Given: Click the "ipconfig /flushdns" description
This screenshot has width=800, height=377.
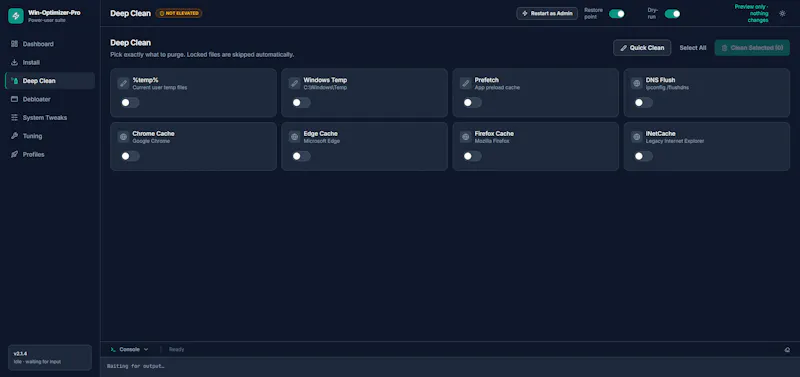Looking at the screenshot, I should tap(668, 88).
